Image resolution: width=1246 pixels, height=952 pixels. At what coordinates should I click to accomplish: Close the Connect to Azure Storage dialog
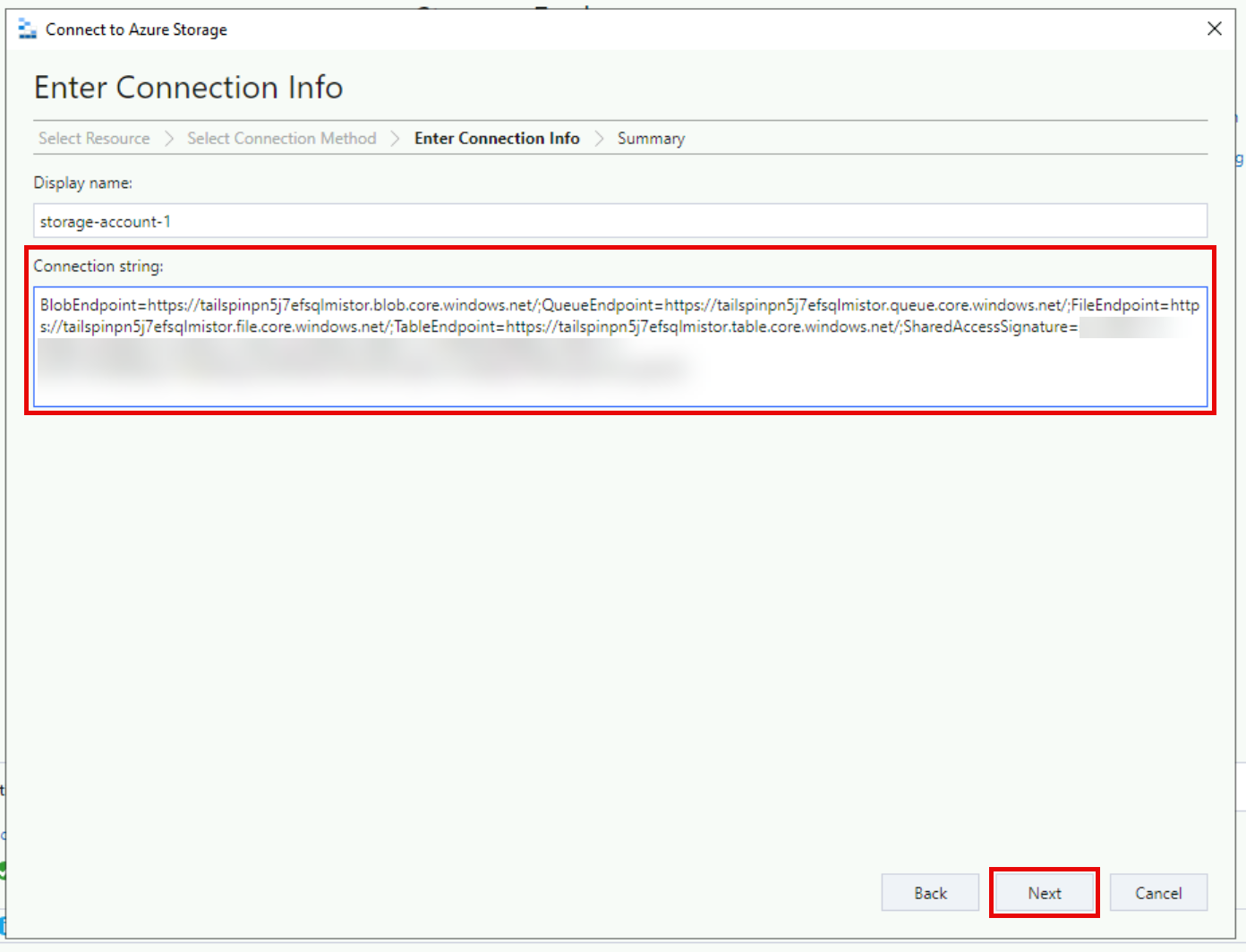click(1214, 29)
